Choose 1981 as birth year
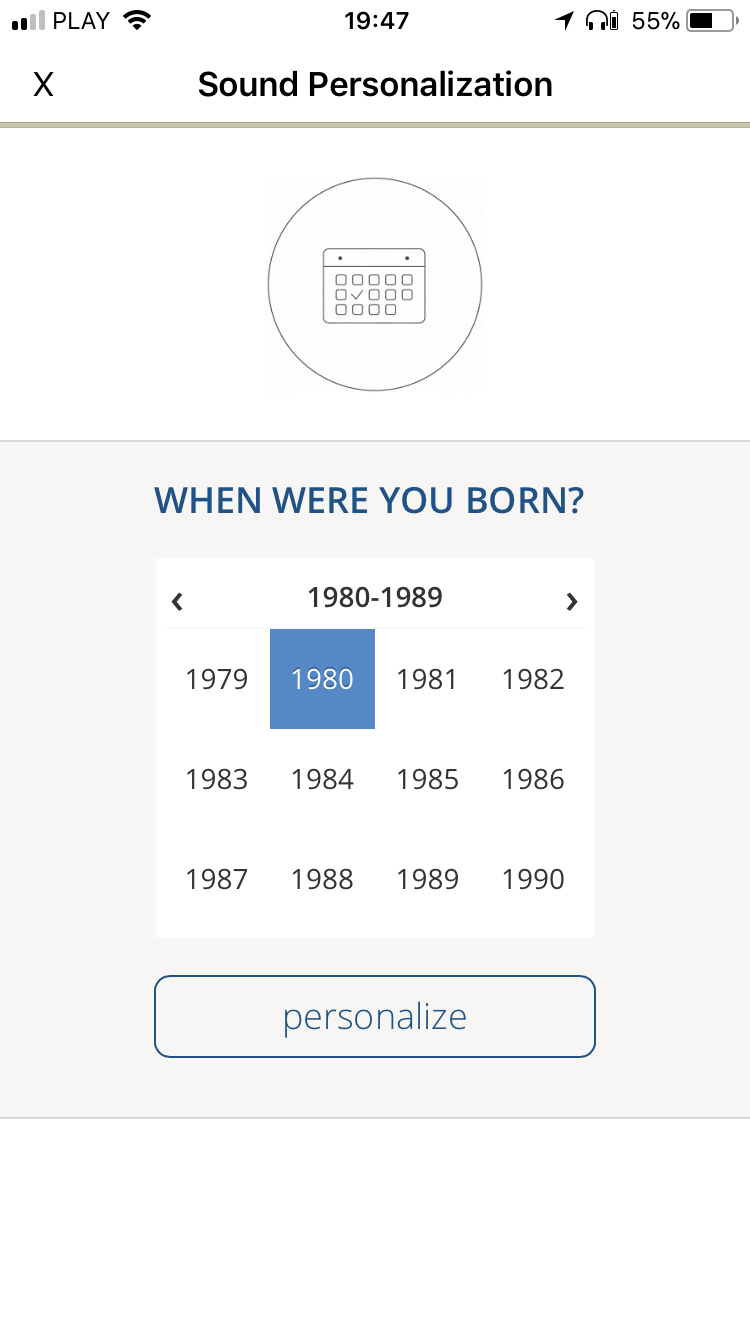750x1334 pixels. pos(428,680)
